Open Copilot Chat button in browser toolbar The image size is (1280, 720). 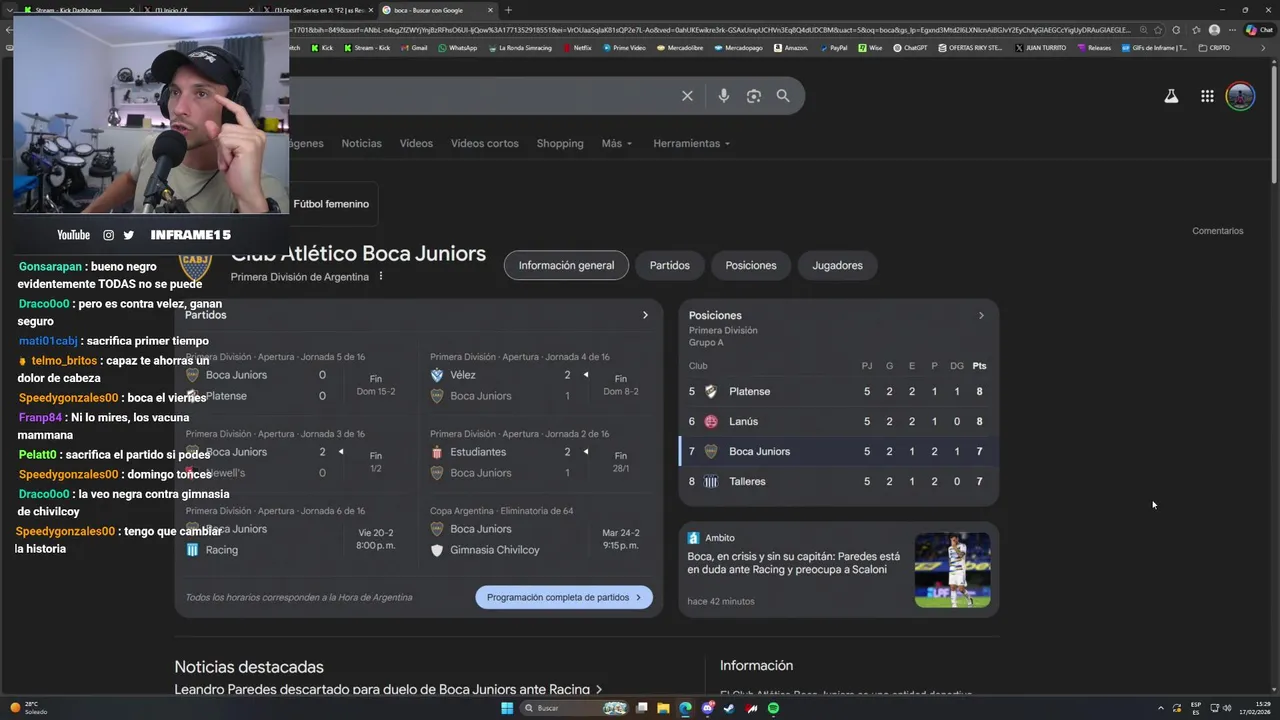tap(1259, 30)
